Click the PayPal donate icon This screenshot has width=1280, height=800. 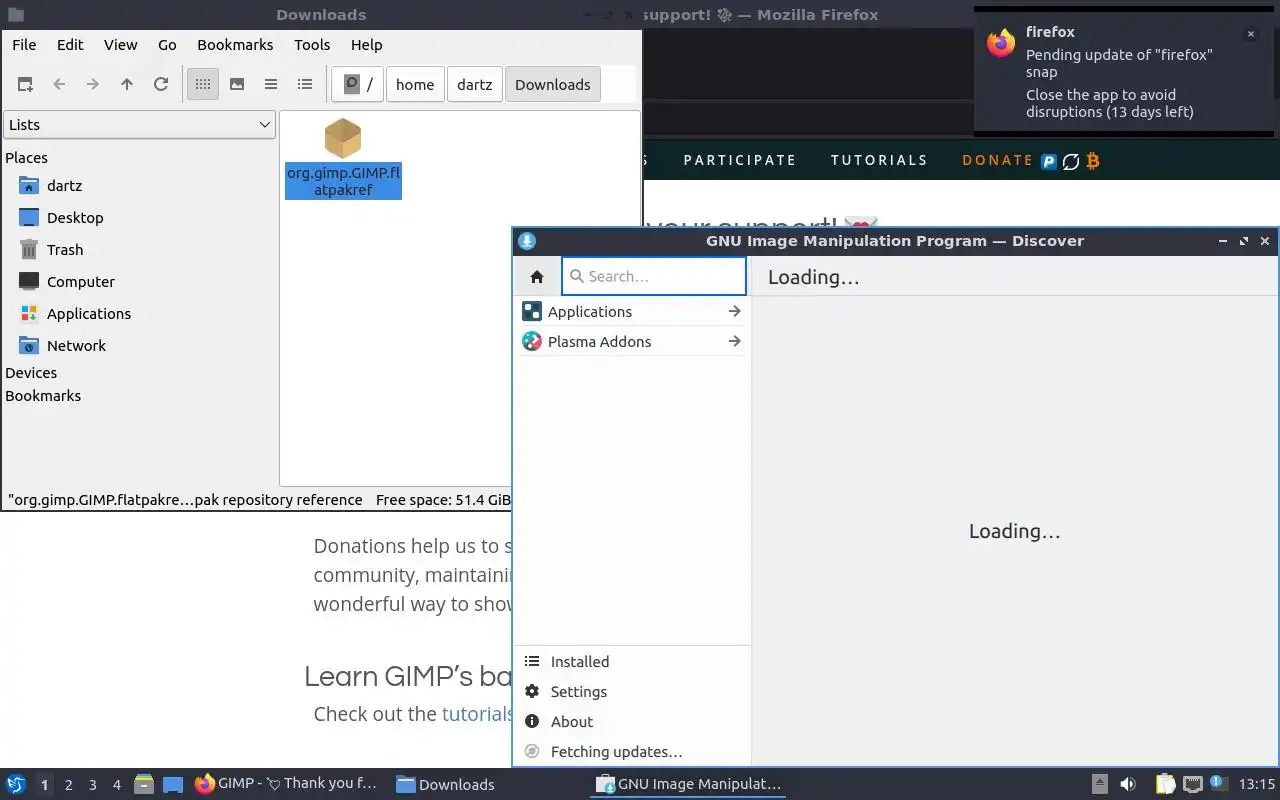(1049, 161)
